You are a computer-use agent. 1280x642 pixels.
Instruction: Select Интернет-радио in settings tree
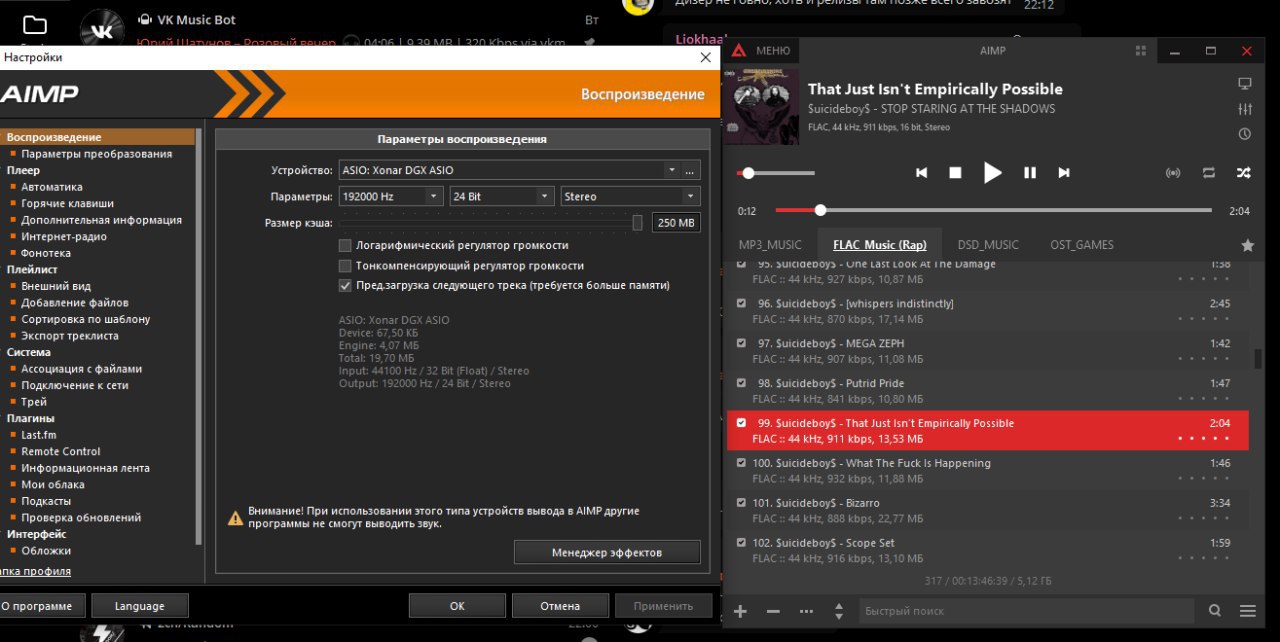64,236
